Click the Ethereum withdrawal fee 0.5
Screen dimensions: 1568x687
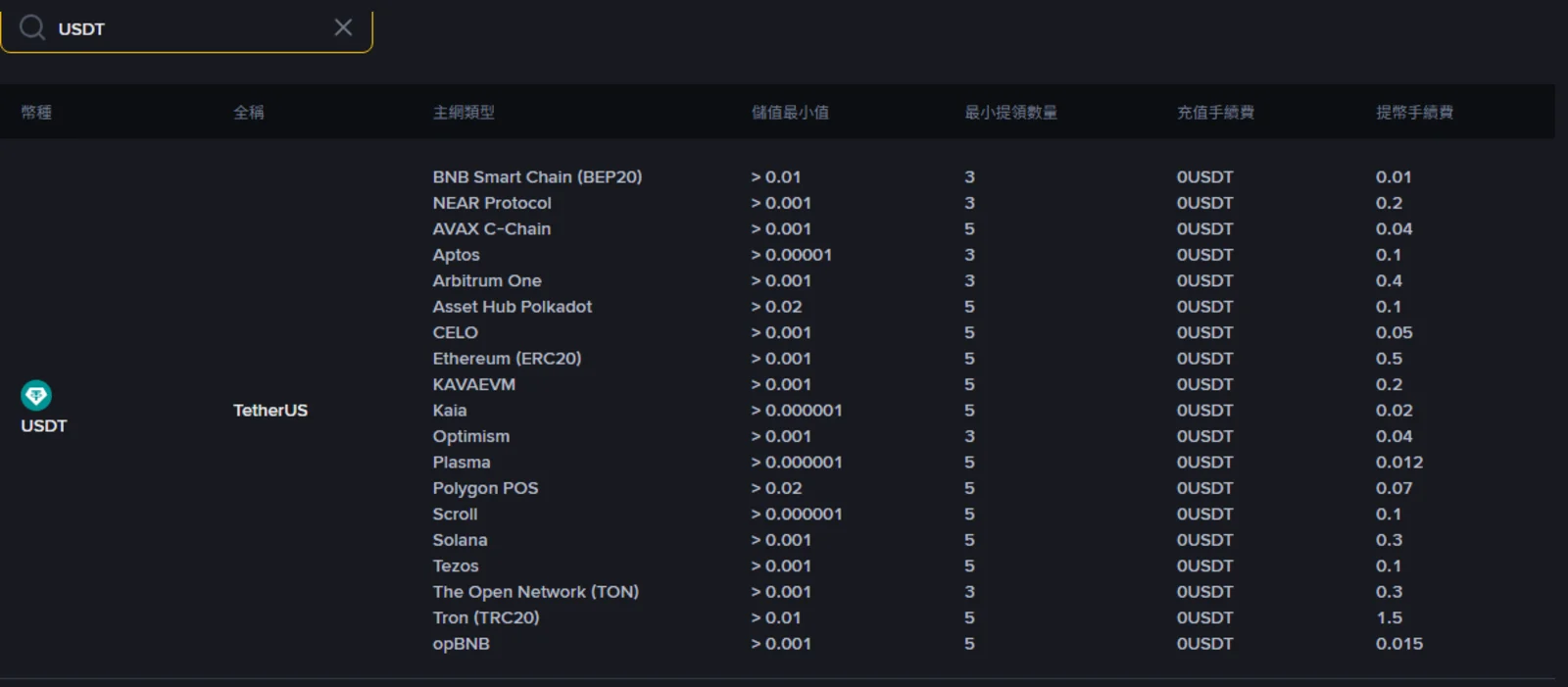[x=1389, y=359]
